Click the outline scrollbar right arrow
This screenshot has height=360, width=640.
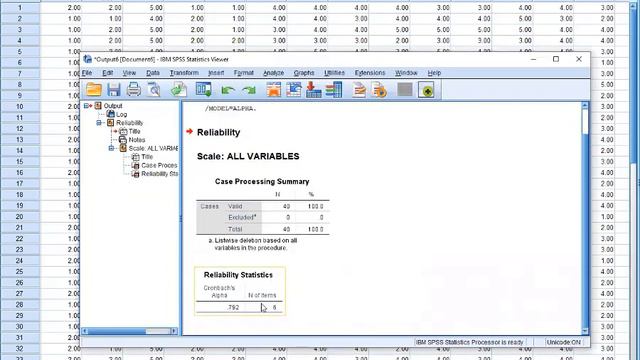point(174,331)
